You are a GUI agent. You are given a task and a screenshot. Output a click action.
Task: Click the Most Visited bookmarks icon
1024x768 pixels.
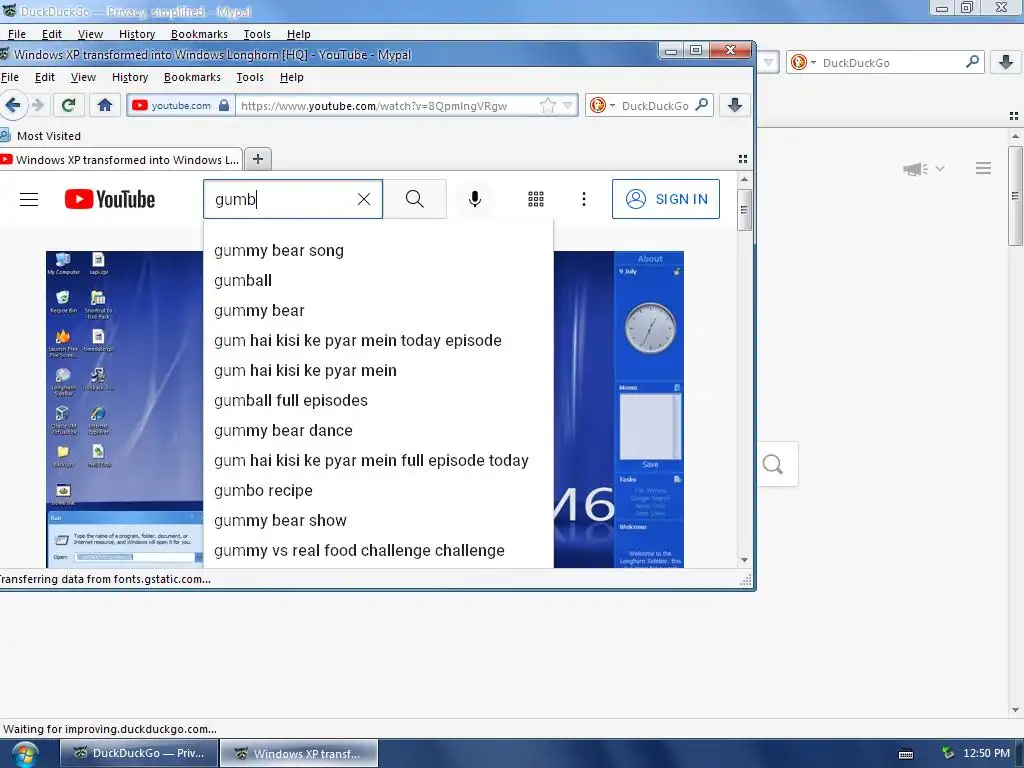tap(5, 135)
